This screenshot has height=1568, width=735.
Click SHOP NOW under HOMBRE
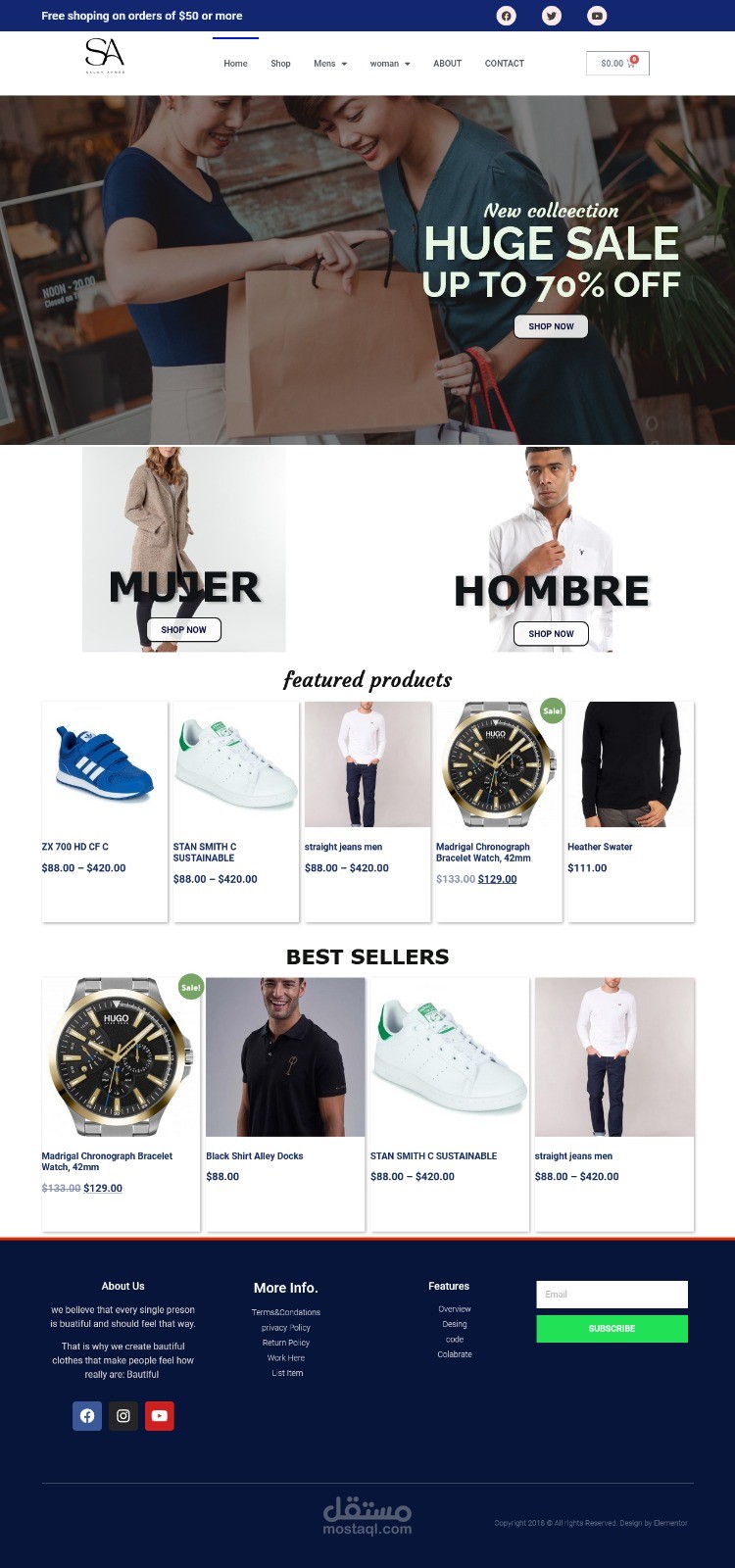tap(551, 633)
